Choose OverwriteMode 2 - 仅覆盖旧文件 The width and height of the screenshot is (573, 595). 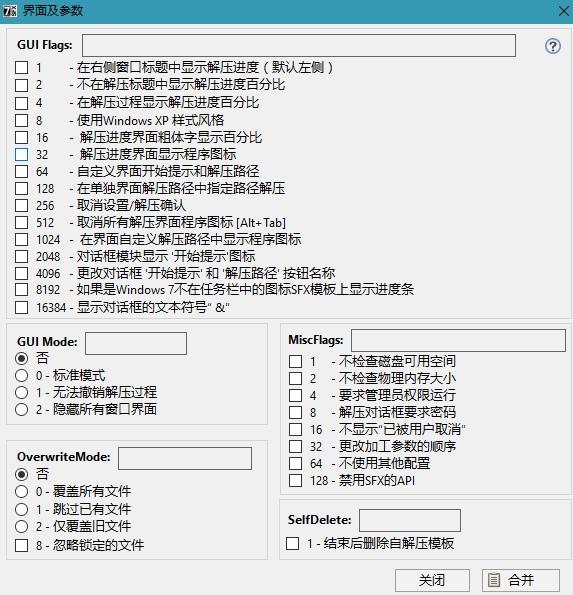coord(22,526)
